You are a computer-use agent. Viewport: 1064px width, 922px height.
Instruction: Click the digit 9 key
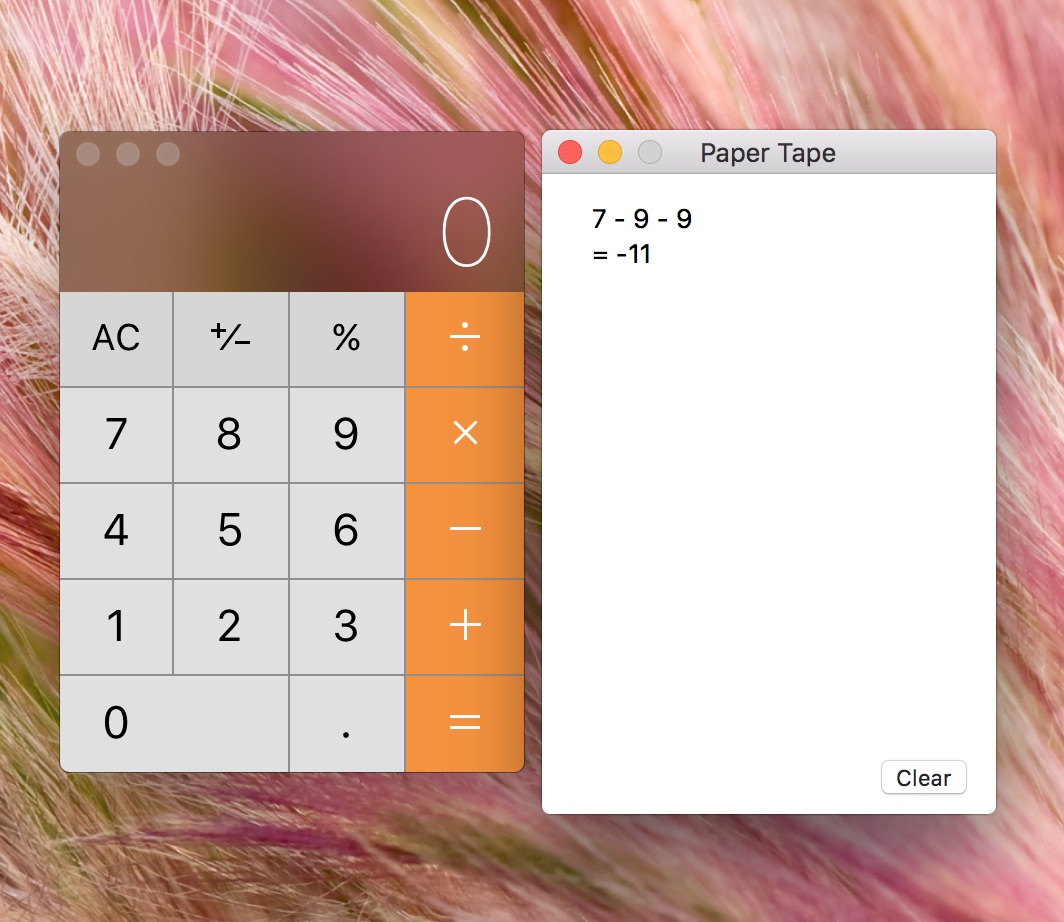click(x=347, y=435)
